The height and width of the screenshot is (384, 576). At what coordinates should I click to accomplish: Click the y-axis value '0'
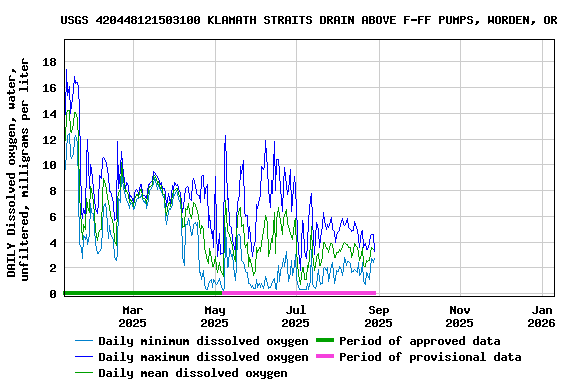tap(53, 294)
